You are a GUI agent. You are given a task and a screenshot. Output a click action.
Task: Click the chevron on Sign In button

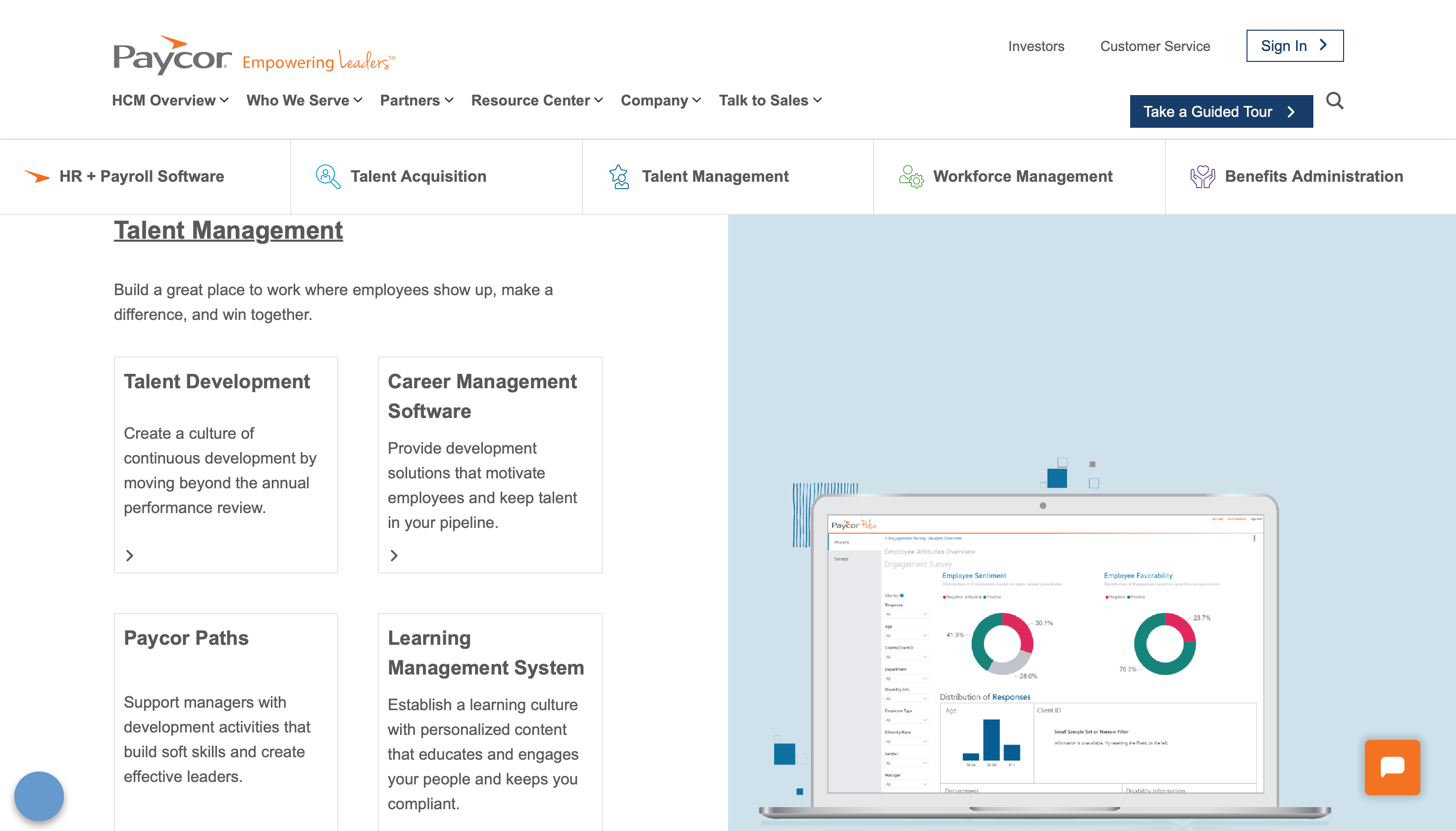pyautogui.click(x=1323, y=45)
